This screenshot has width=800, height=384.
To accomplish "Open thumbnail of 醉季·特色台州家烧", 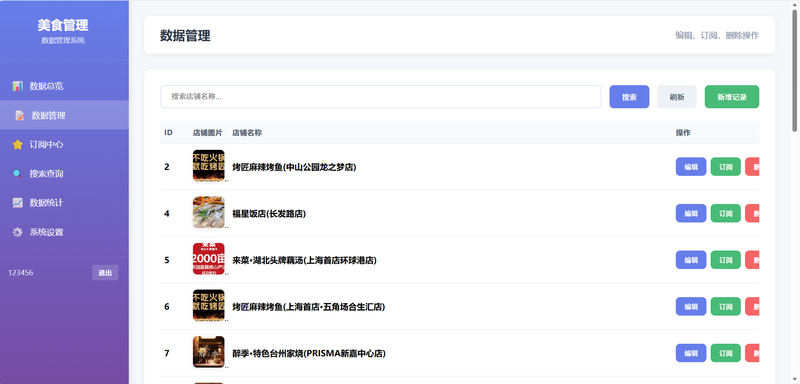I will pyautogui.click(x=209, y=352).
